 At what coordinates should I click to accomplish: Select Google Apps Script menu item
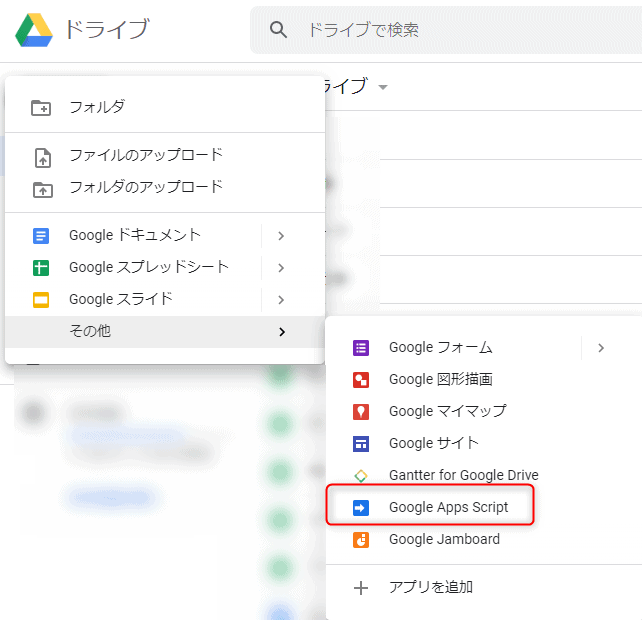(448, 507)
